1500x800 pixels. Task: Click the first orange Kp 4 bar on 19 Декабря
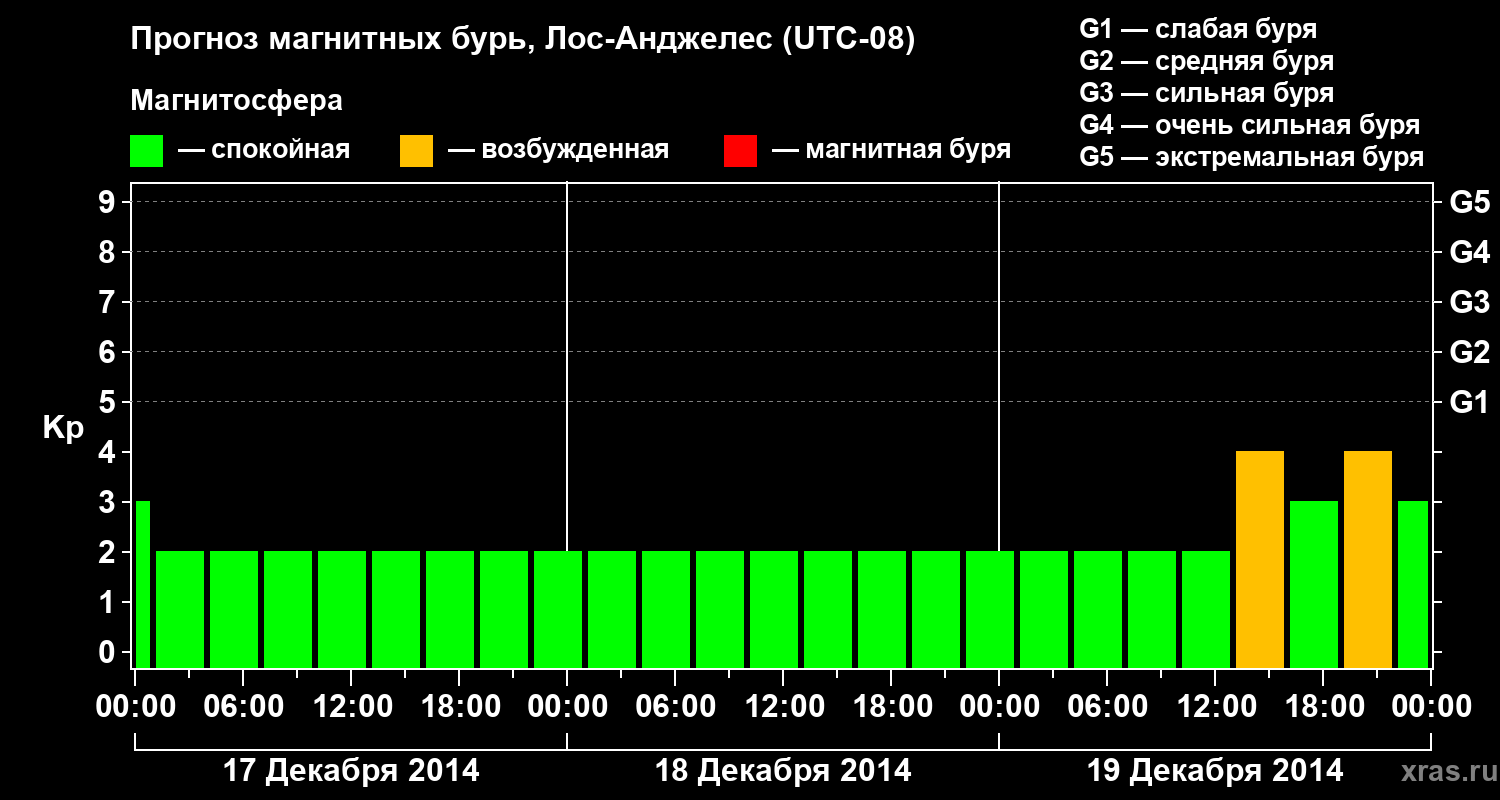click(x=1260, y=559)
